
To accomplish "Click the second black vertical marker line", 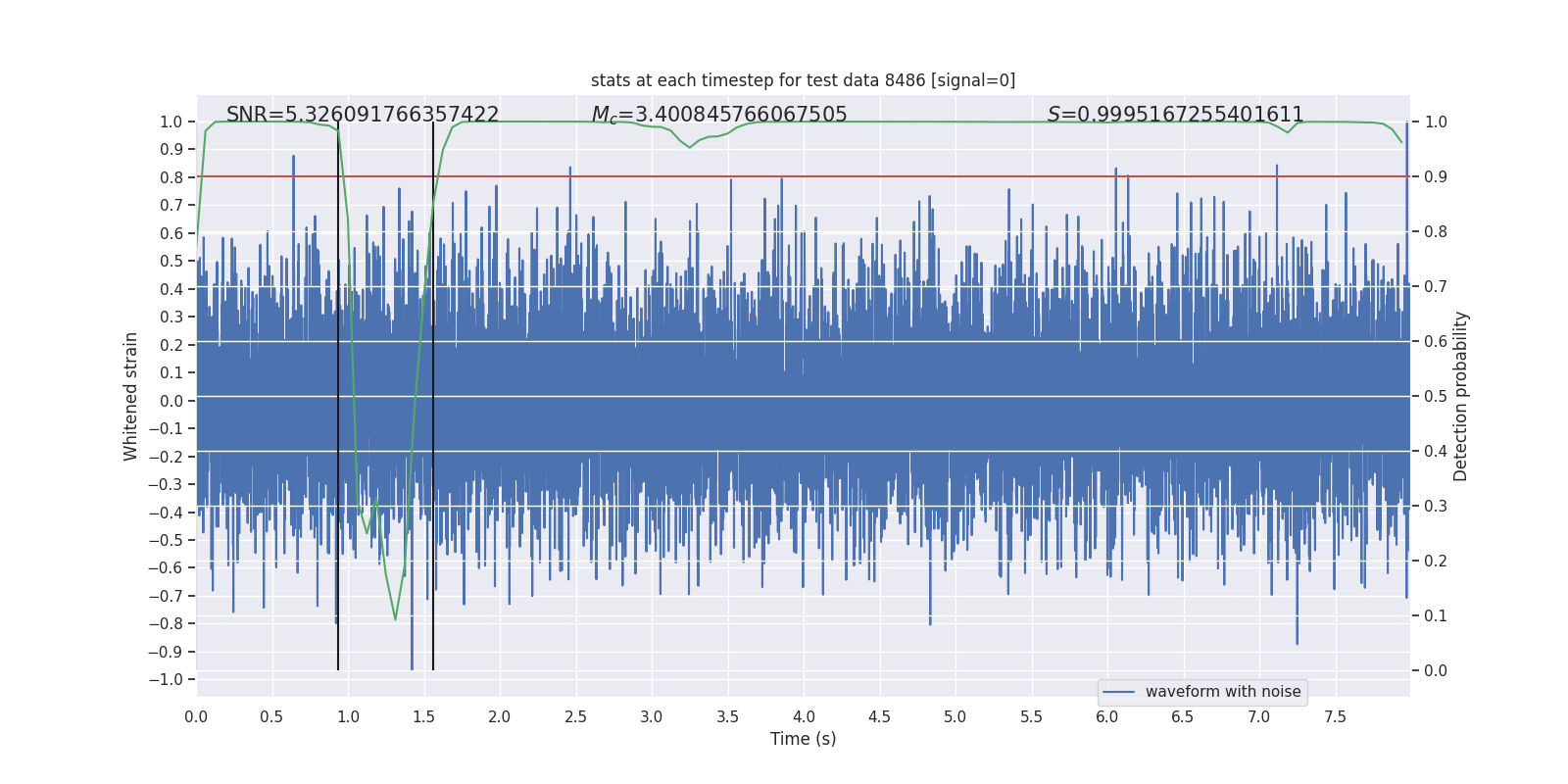I will (433, 396).
